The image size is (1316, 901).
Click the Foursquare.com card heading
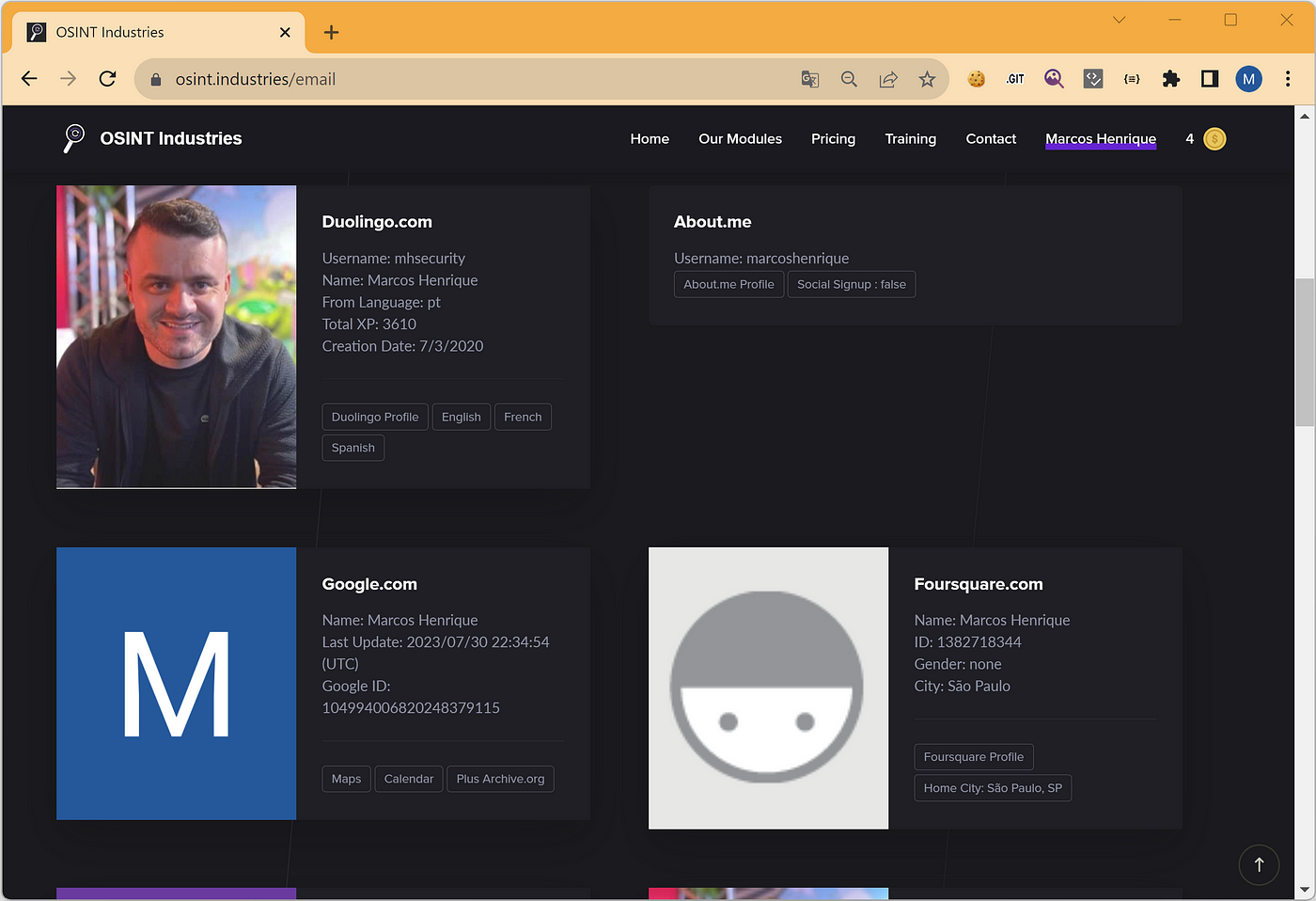point(979,584)
